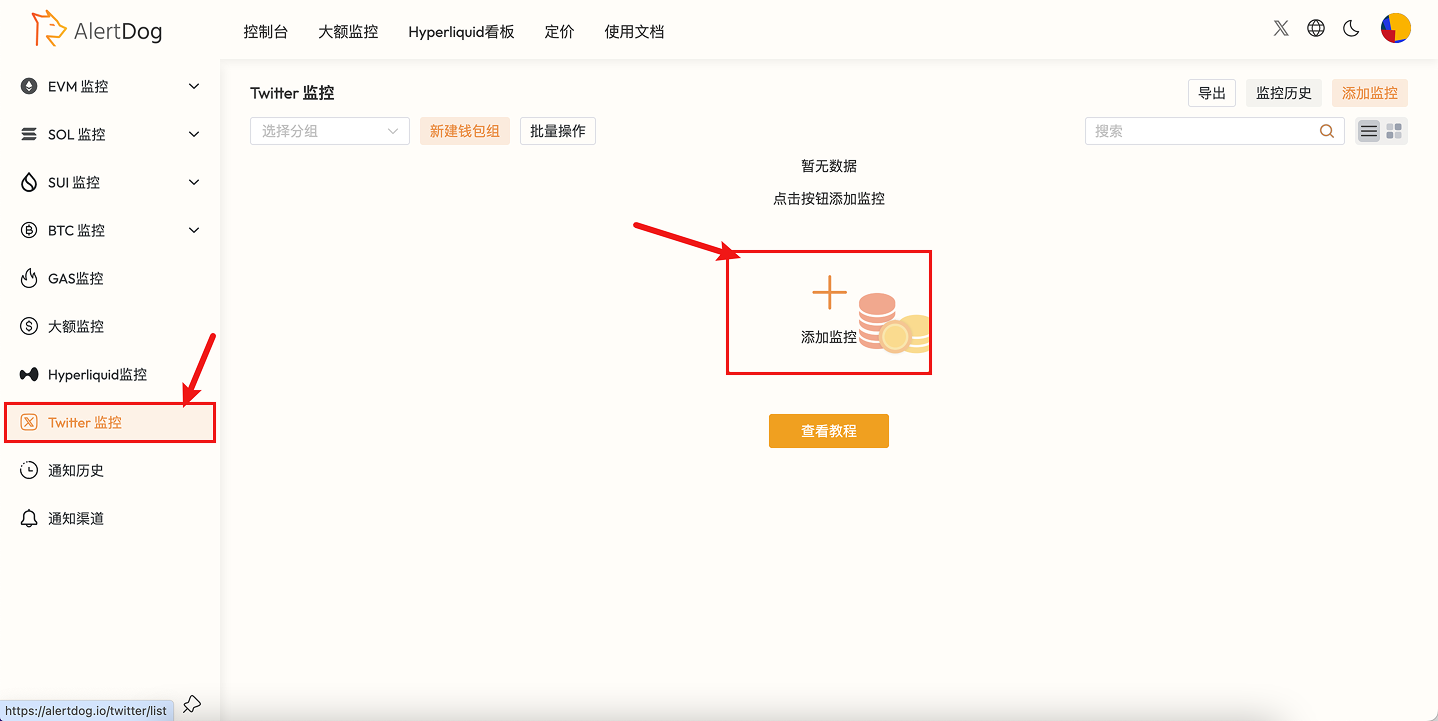Expand the SOL 监控 chevron
1438x721 pixels.
(194, 134)
